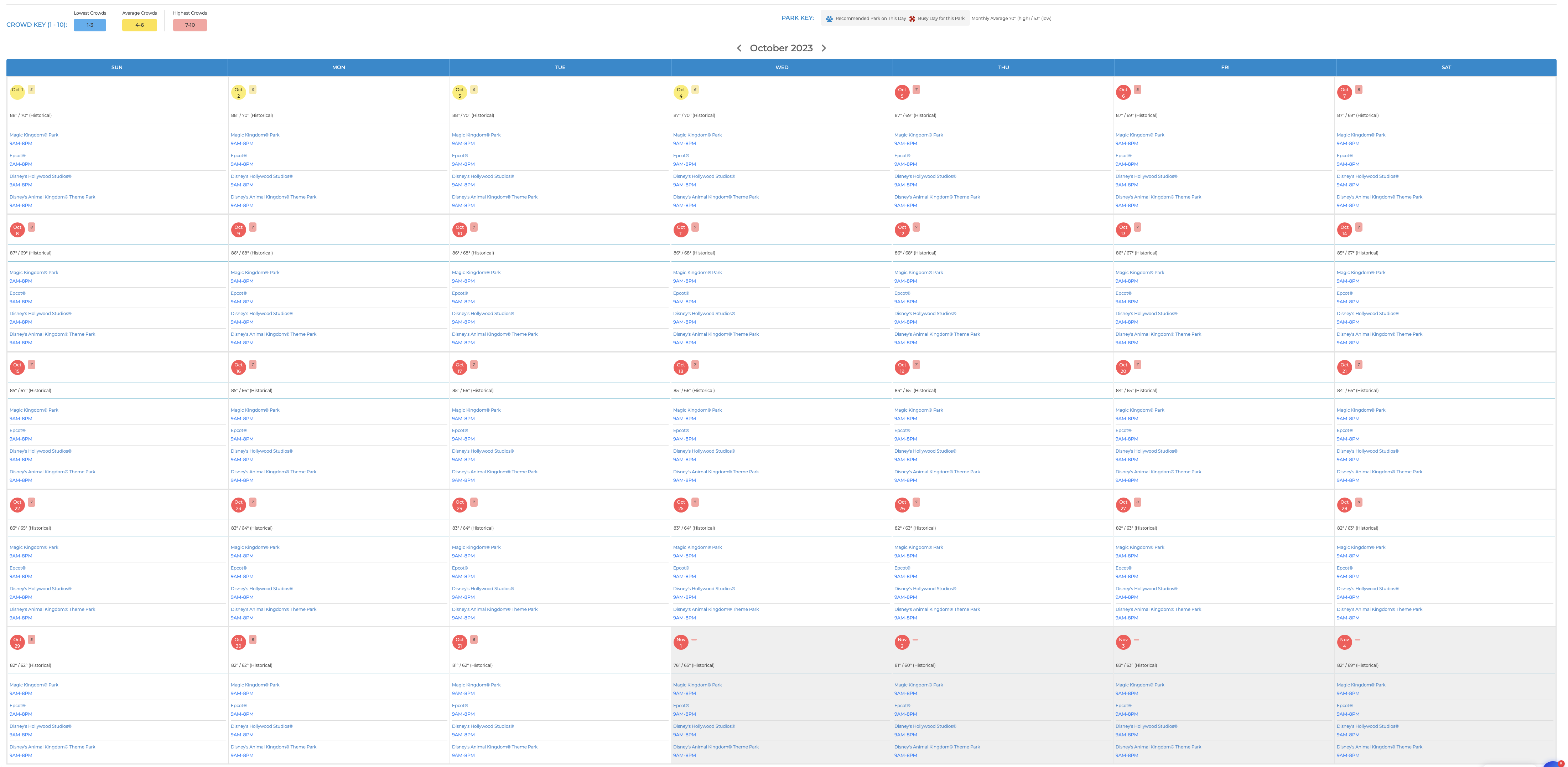Click 76° / 65° (Historical) under Nov 1
Screen dimensions: 1568x767
pos(694,666)
